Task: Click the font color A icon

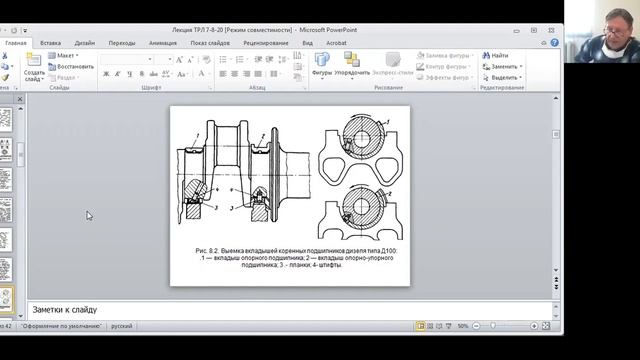Action: point(201,74)
